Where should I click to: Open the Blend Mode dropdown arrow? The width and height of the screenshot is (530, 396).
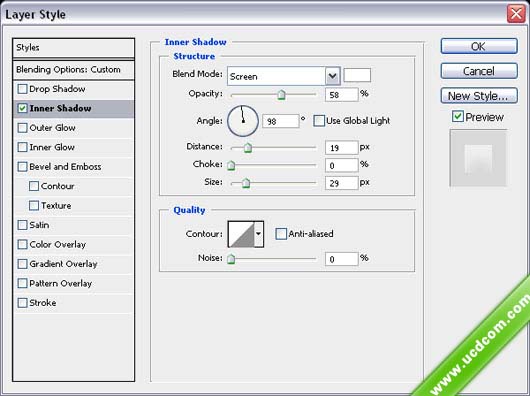pyautogui.click(x=333, y=76)
